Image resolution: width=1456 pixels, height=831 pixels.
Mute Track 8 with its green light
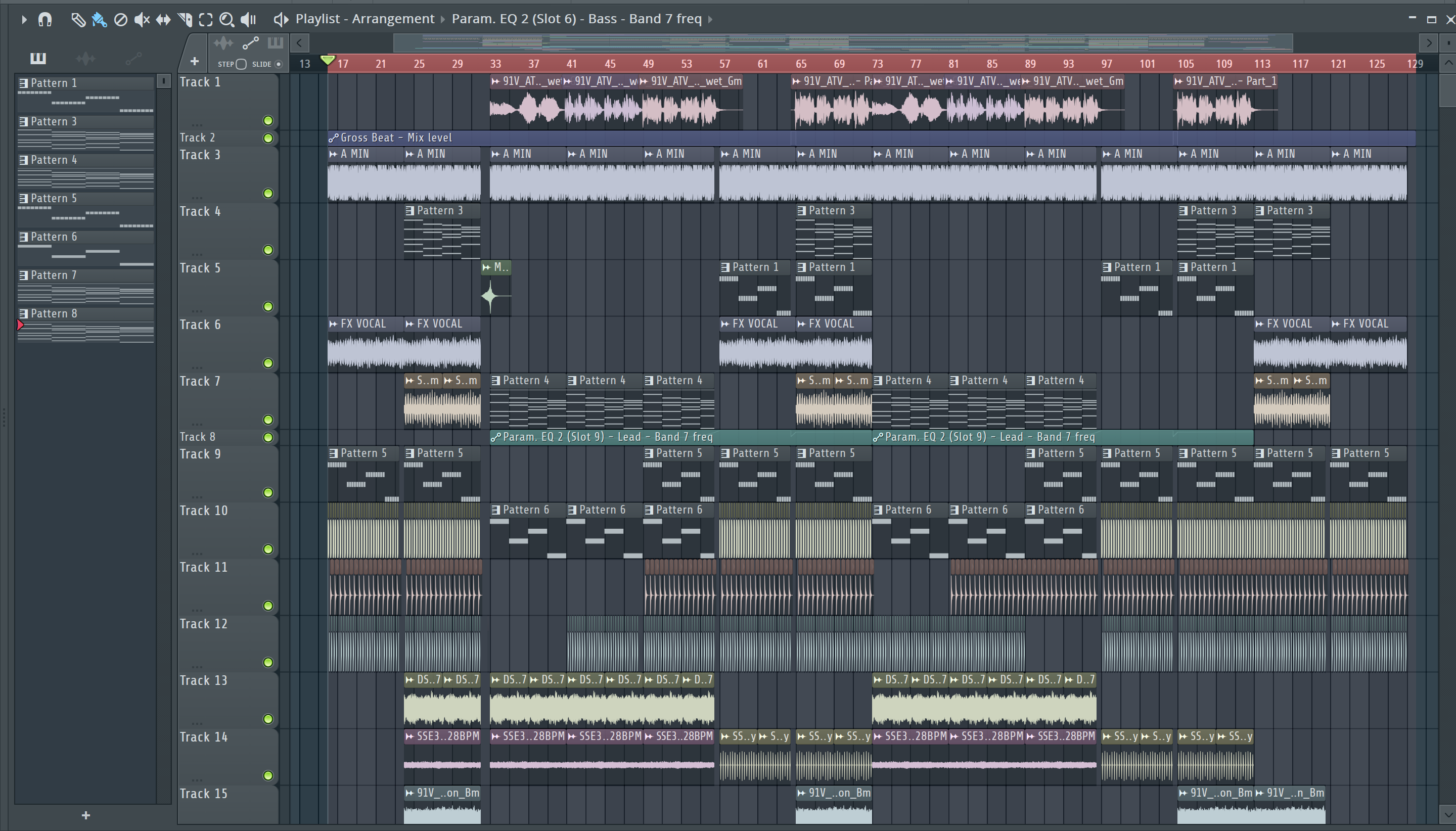point(267,437)
